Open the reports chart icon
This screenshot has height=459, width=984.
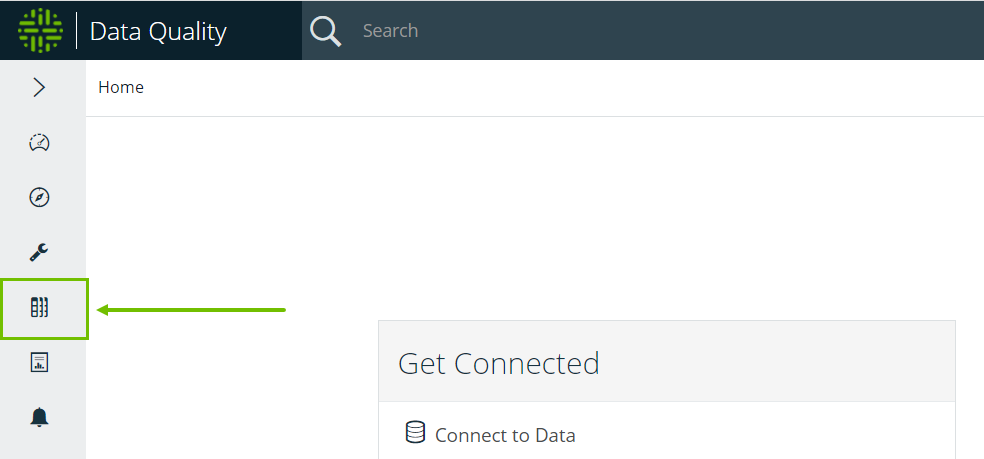pos(39,362)
